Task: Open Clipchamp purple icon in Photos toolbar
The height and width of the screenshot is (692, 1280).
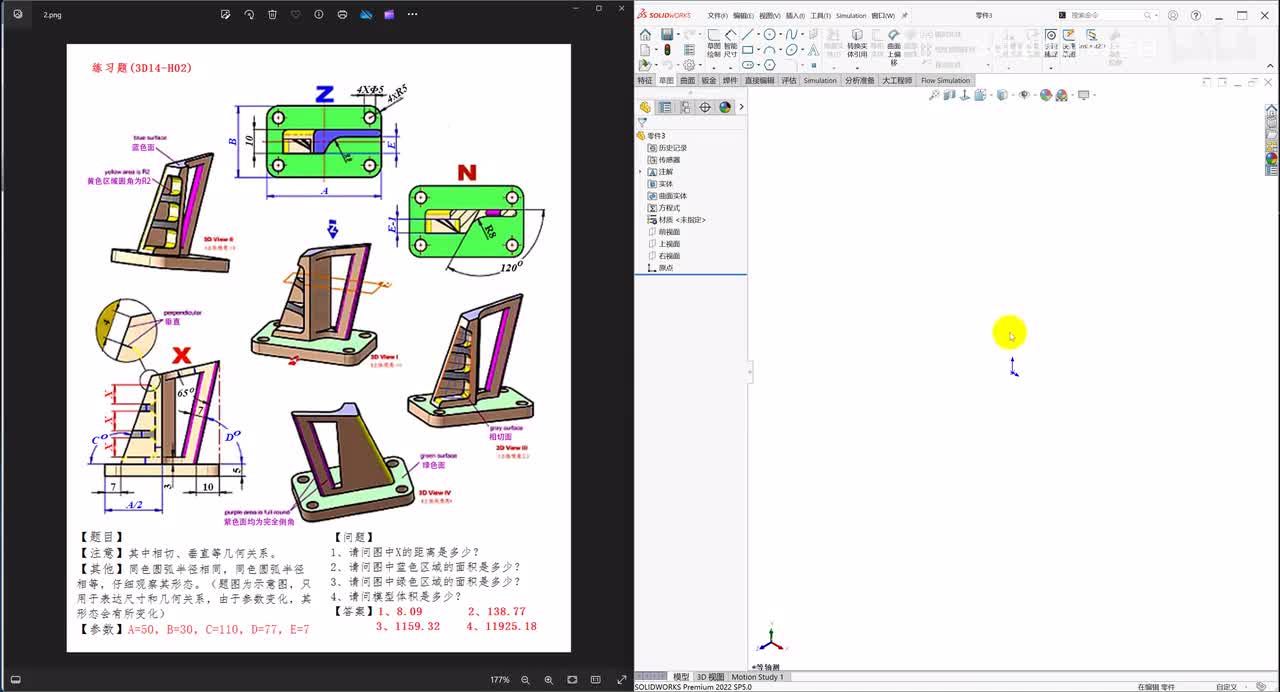Action: [x=389, y=15]
